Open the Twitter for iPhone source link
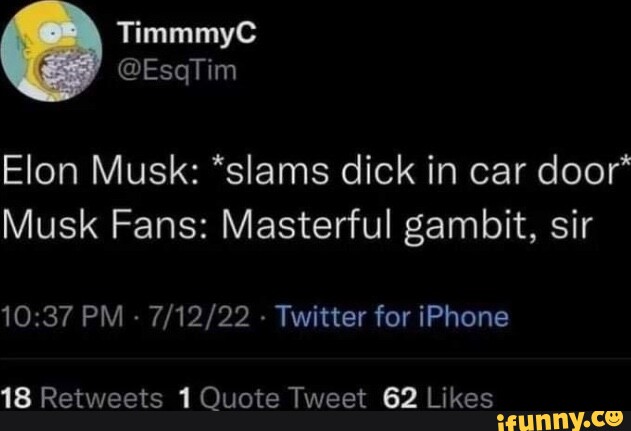The width and height of the screenshot is (631, 431). tap(393, 317)
